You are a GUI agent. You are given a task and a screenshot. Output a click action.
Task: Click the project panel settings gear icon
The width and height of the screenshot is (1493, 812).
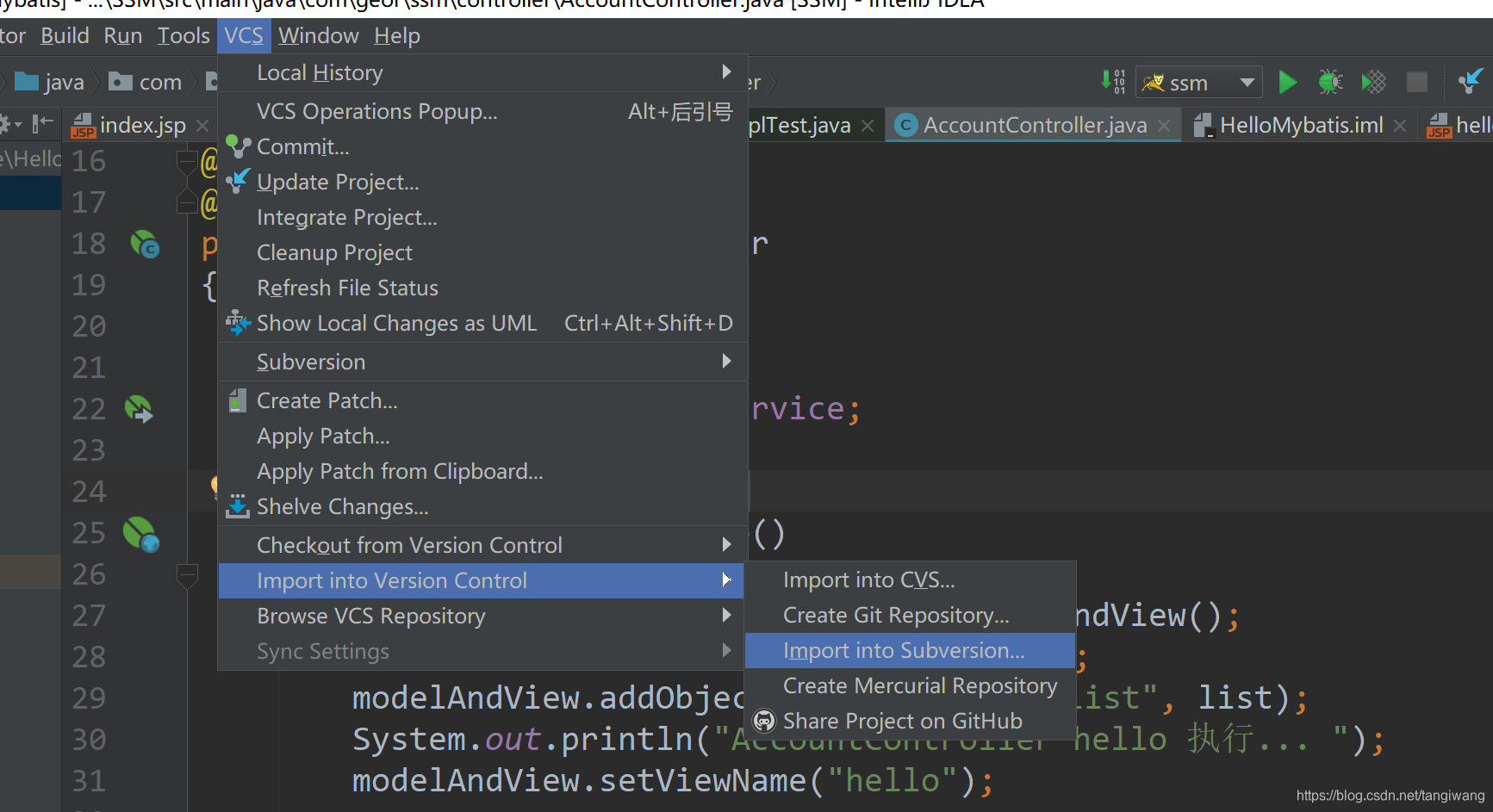click(x=7, y=125)
